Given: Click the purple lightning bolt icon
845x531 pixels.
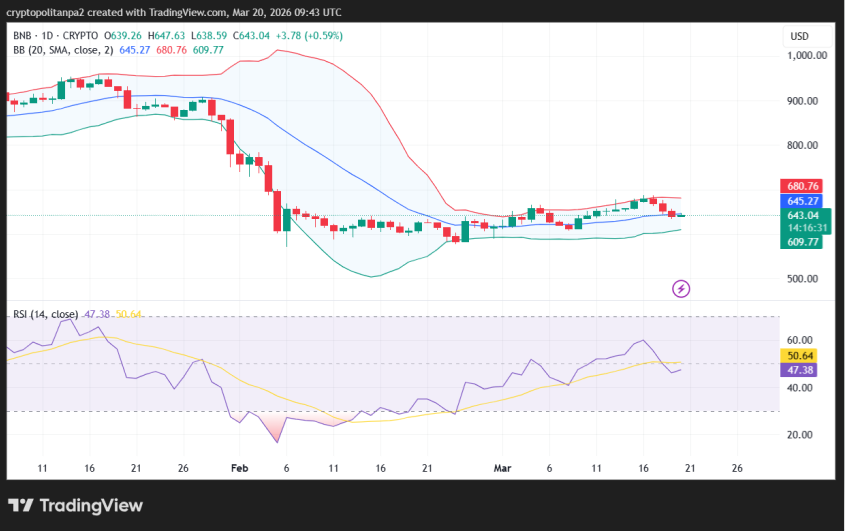Looking at the screenshot, I should pos(681,289).
